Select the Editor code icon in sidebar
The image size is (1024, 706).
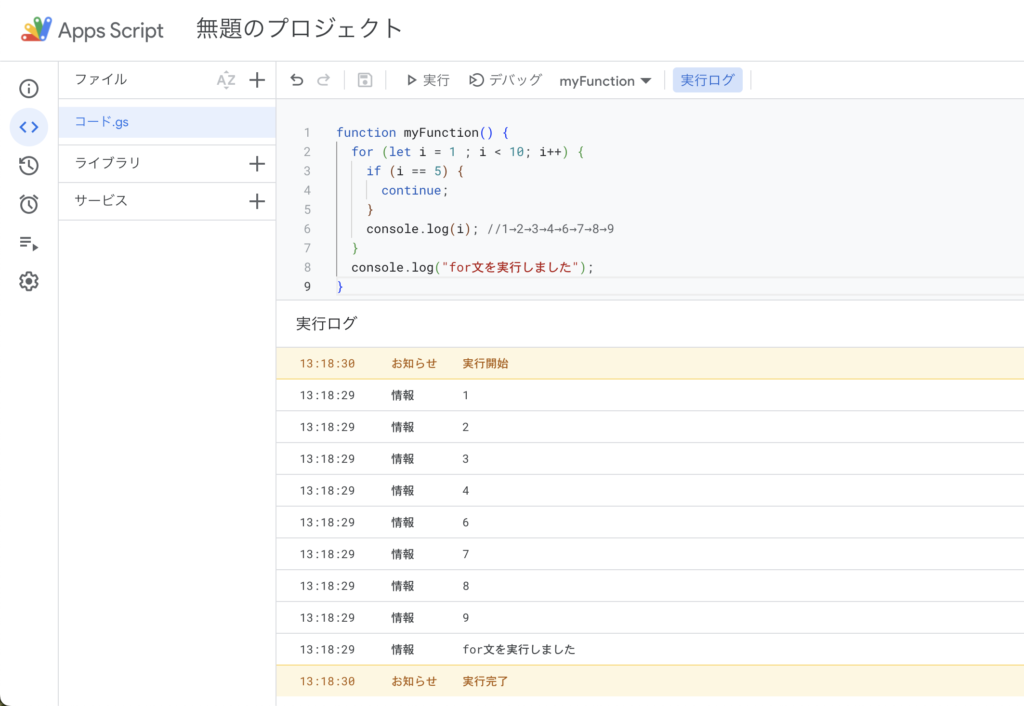click(x=29, y=127)
